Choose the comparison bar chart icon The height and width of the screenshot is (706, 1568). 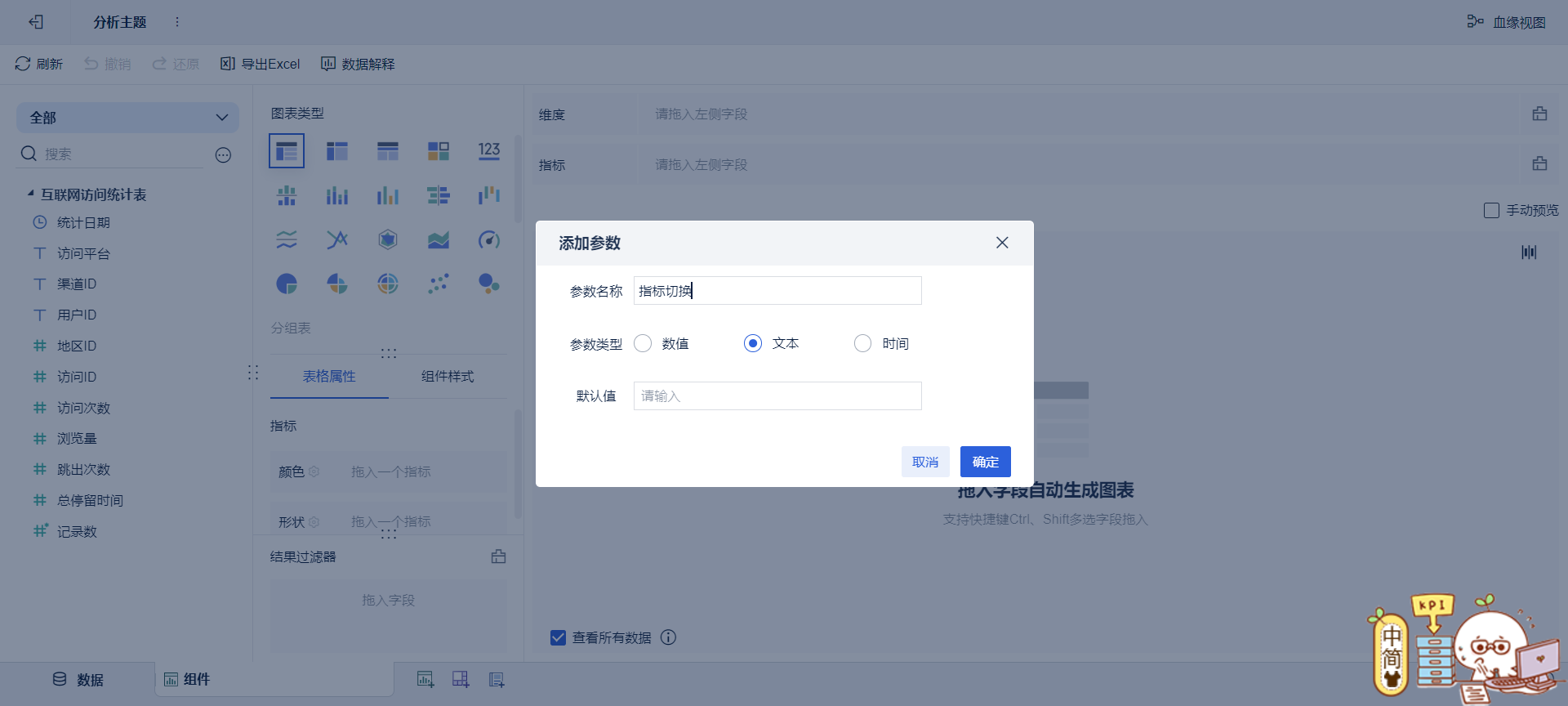point(439,195)
